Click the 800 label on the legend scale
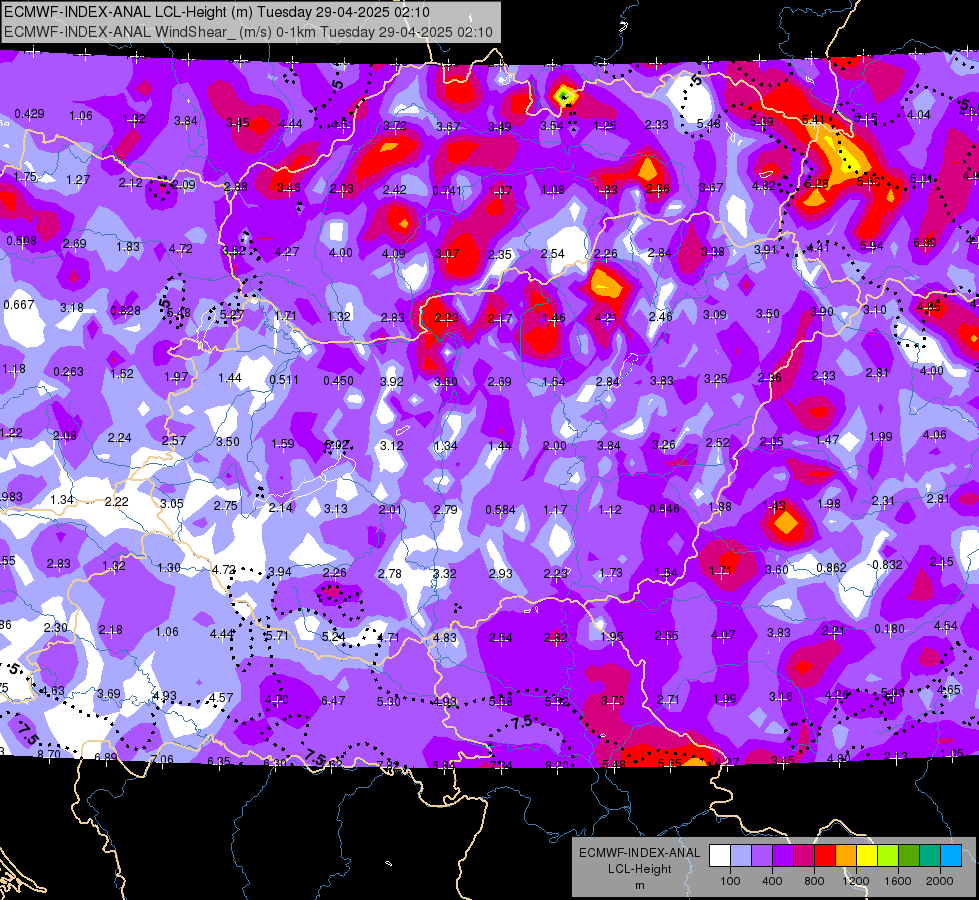 pos(814,881)
